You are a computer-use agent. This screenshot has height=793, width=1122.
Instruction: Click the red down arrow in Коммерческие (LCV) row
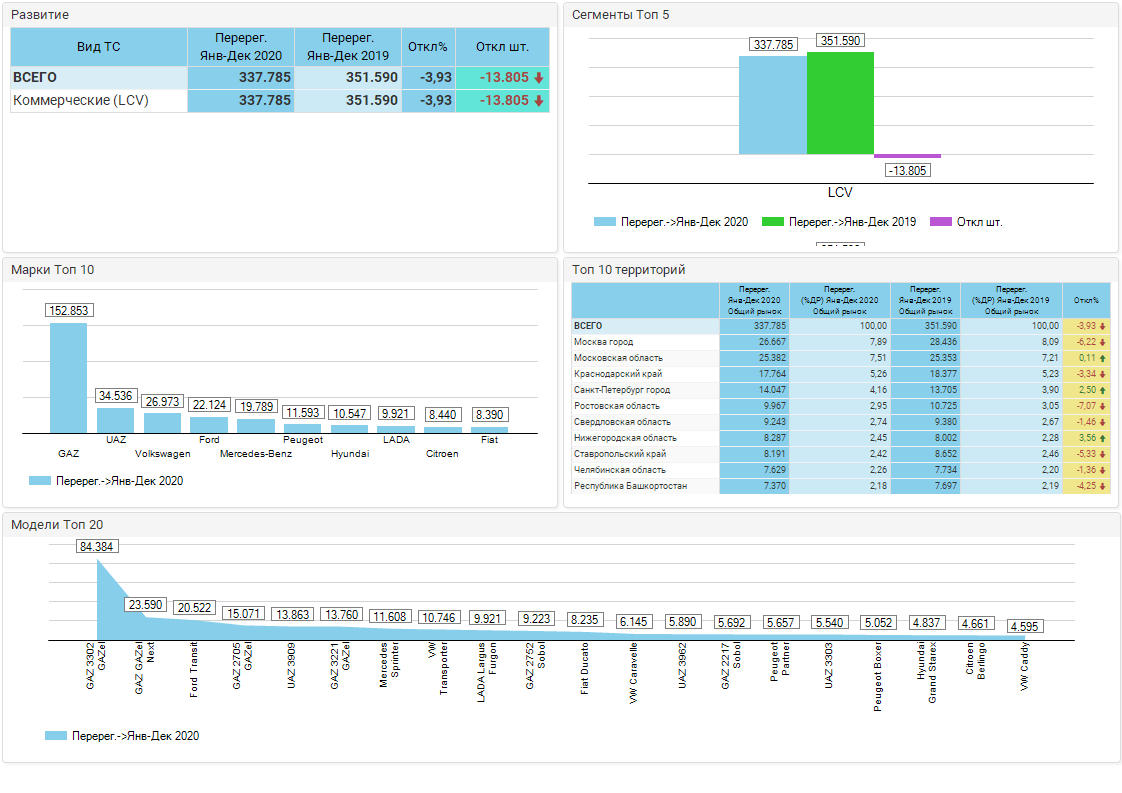click(x=538, y=101)
